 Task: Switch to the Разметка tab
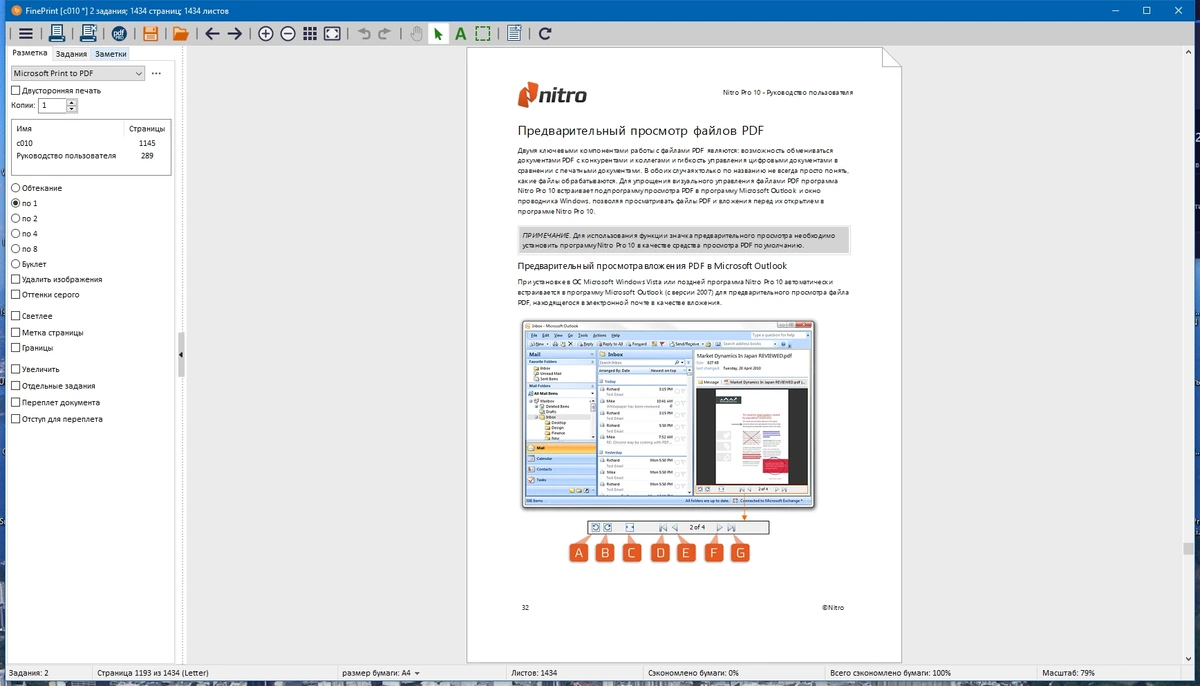tap(29, 53)
